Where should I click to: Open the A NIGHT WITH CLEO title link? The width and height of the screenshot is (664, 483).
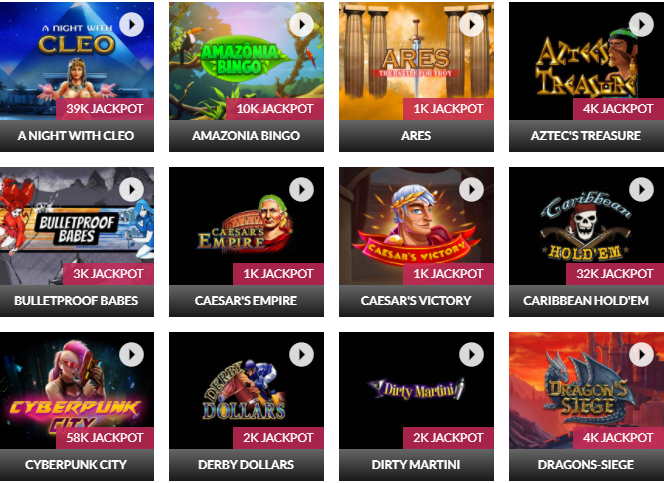tap(76, 136)
